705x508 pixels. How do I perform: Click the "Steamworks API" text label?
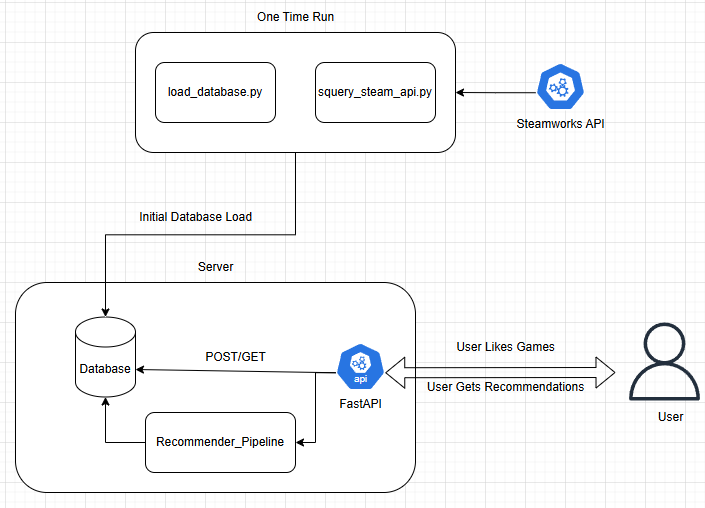click(558, 124)
